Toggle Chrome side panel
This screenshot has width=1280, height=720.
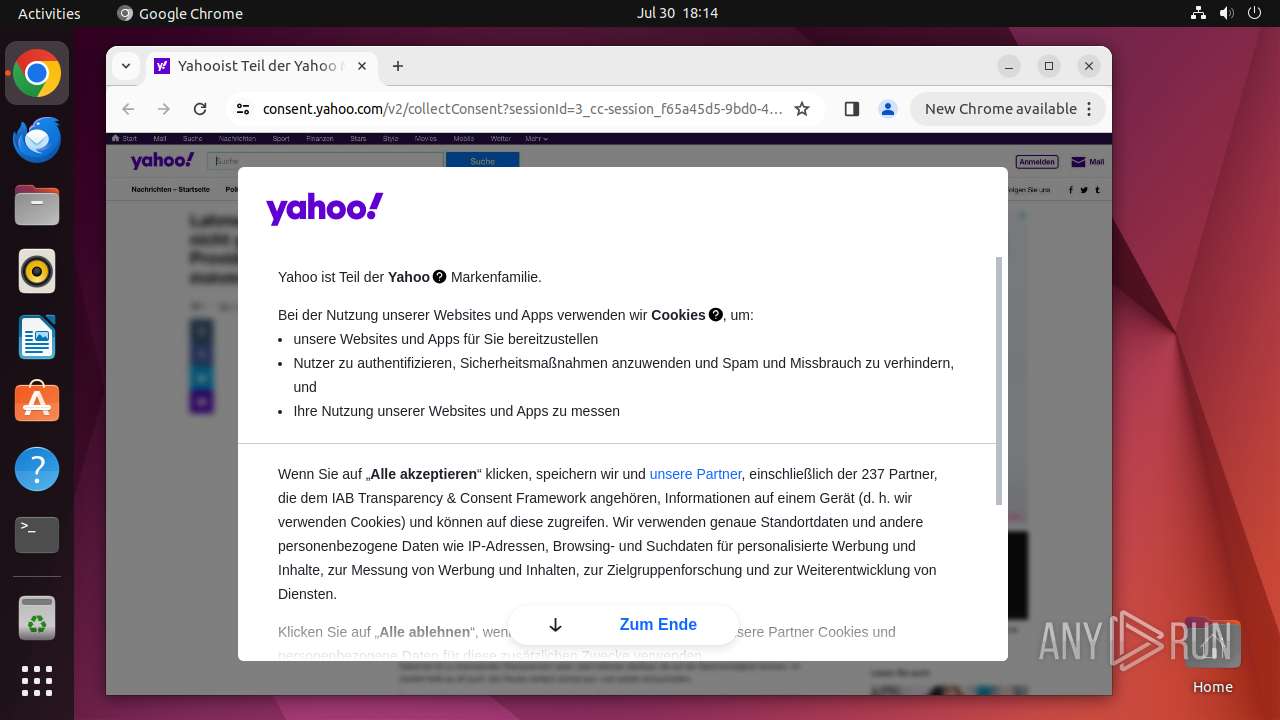852,109
